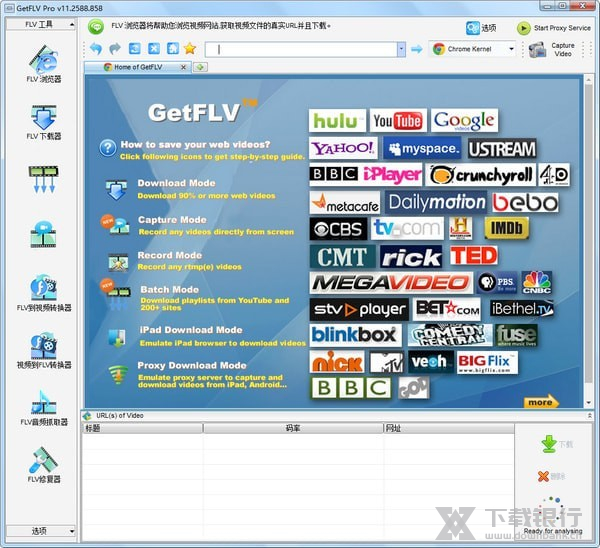Viewport: 600px width, 548px height.
Task: Open a new browser tab
Action: coord(200,67)
